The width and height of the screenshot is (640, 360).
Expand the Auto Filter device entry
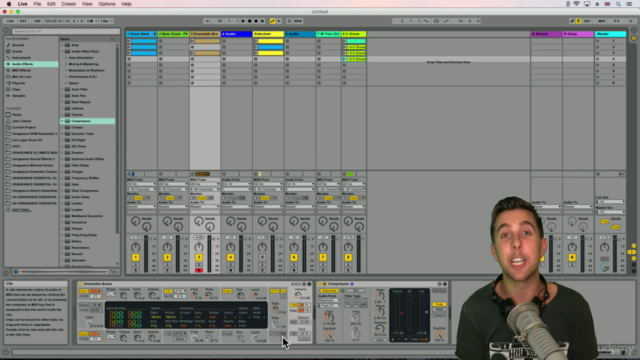pyautogui.click(x=62, y=89)
